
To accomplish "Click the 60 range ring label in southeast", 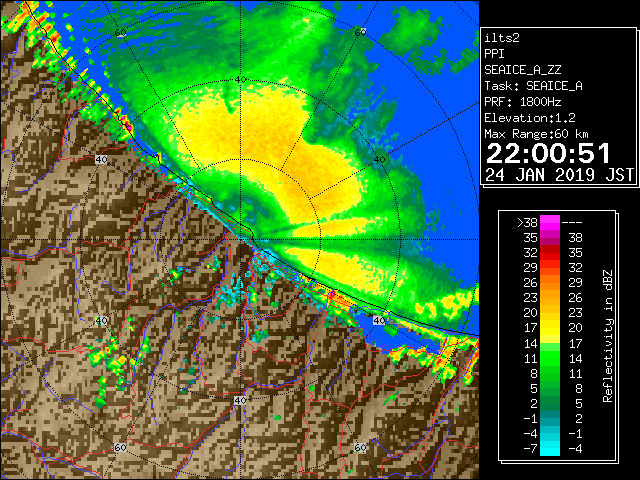I will coord(360,447).
